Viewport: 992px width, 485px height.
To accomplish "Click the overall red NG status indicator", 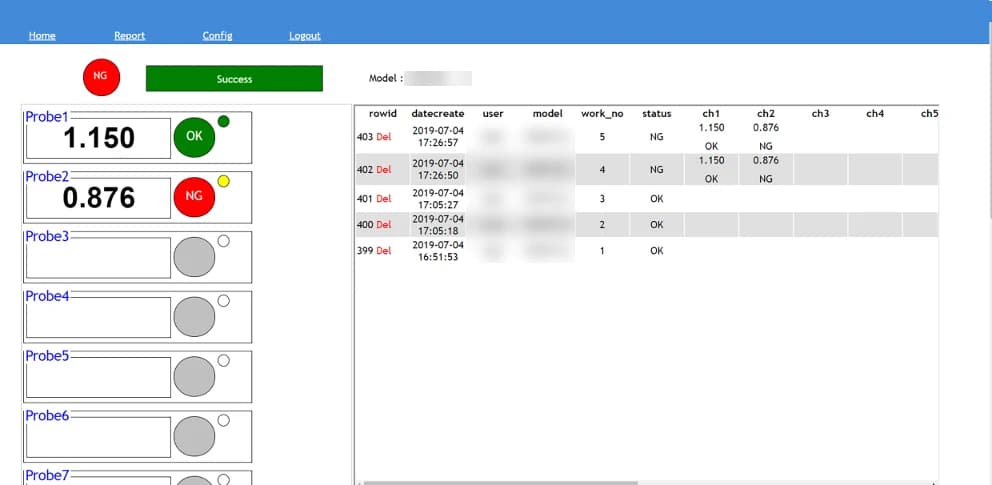I will [101, 77].
